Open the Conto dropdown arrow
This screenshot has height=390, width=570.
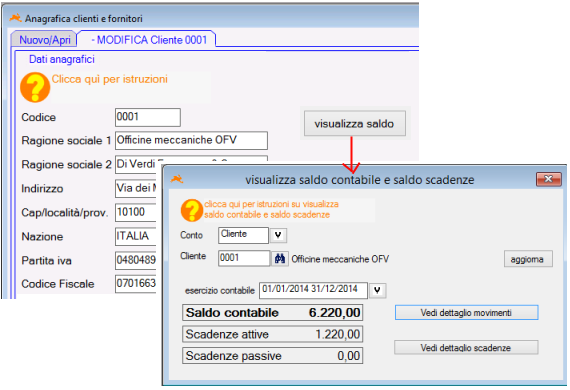click(x=278, y=235)
